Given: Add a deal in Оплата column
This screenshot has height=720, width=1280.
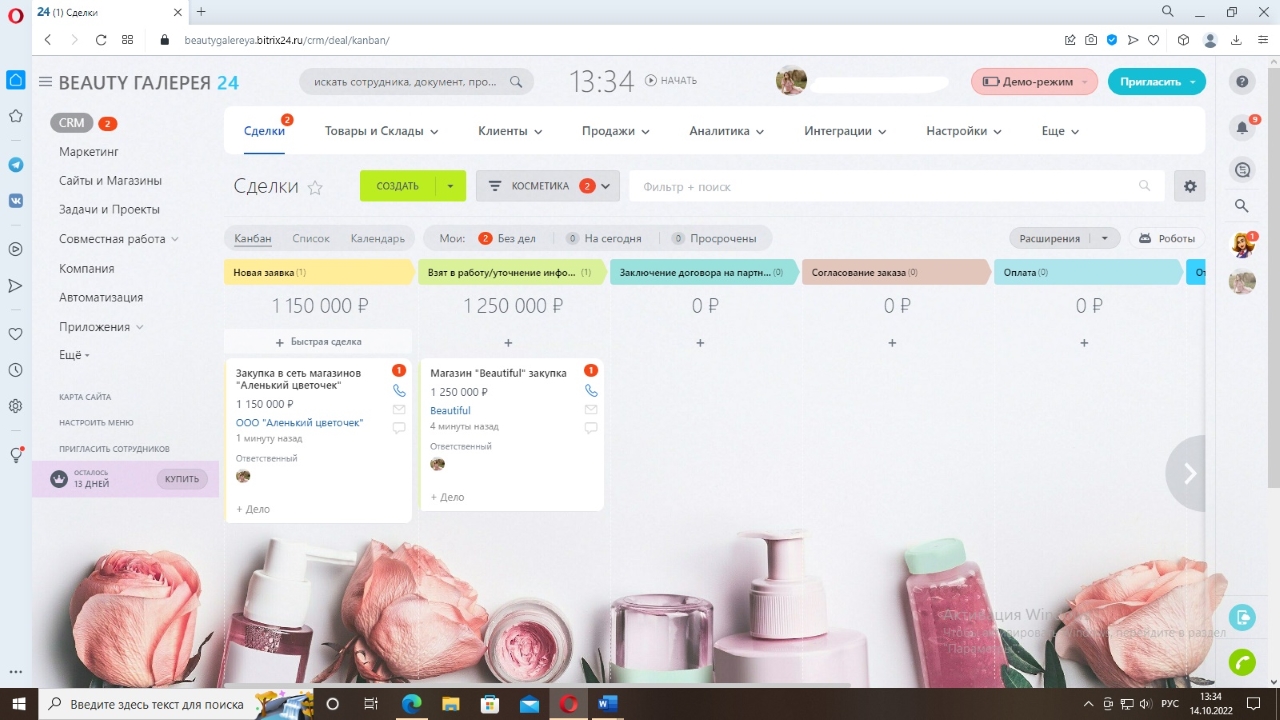Looking at the screenshot, I should (x=1084, y=343).
